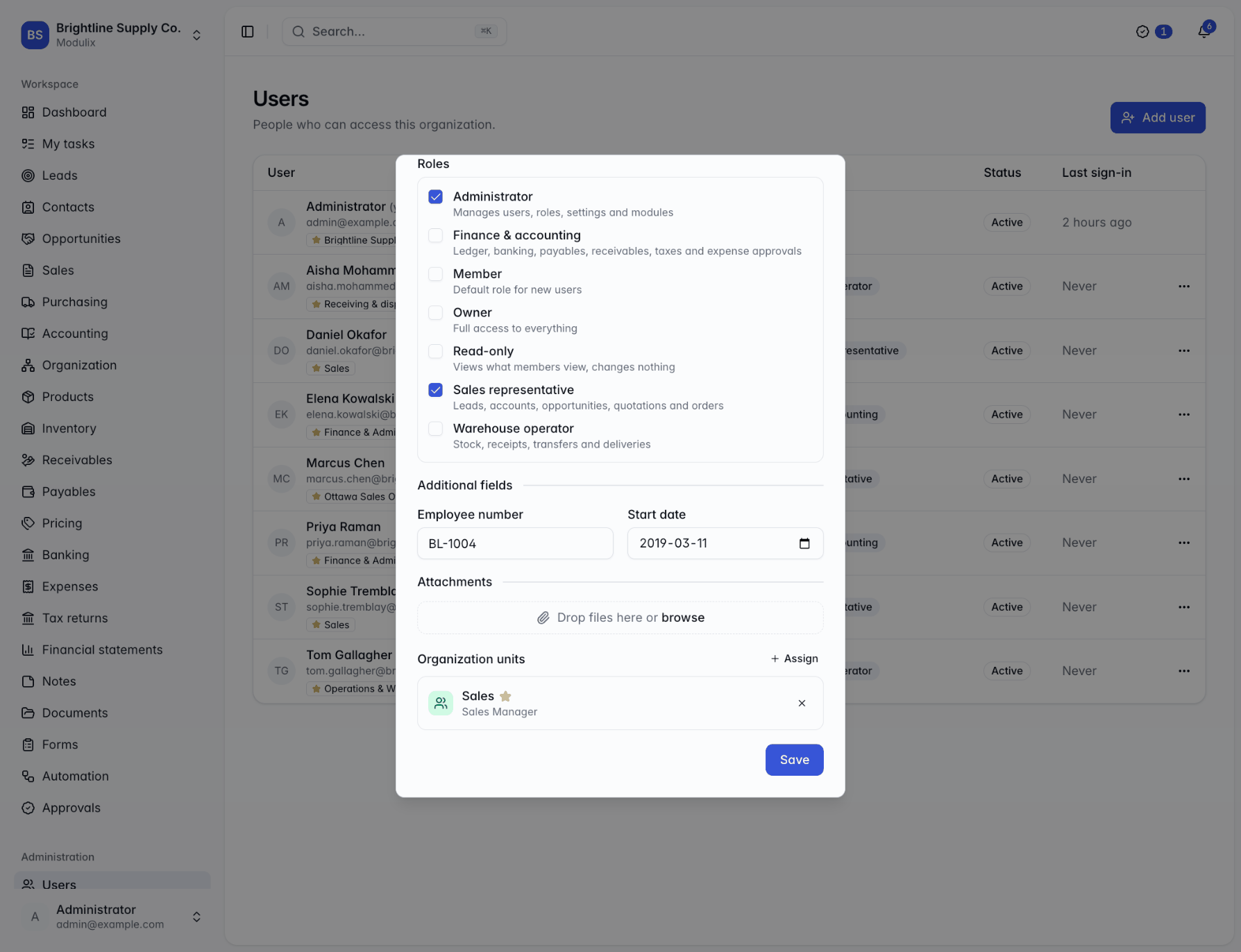Open row actions for Aisha Mohammed
This screenshot has height=952, width=1241.
1184,287
